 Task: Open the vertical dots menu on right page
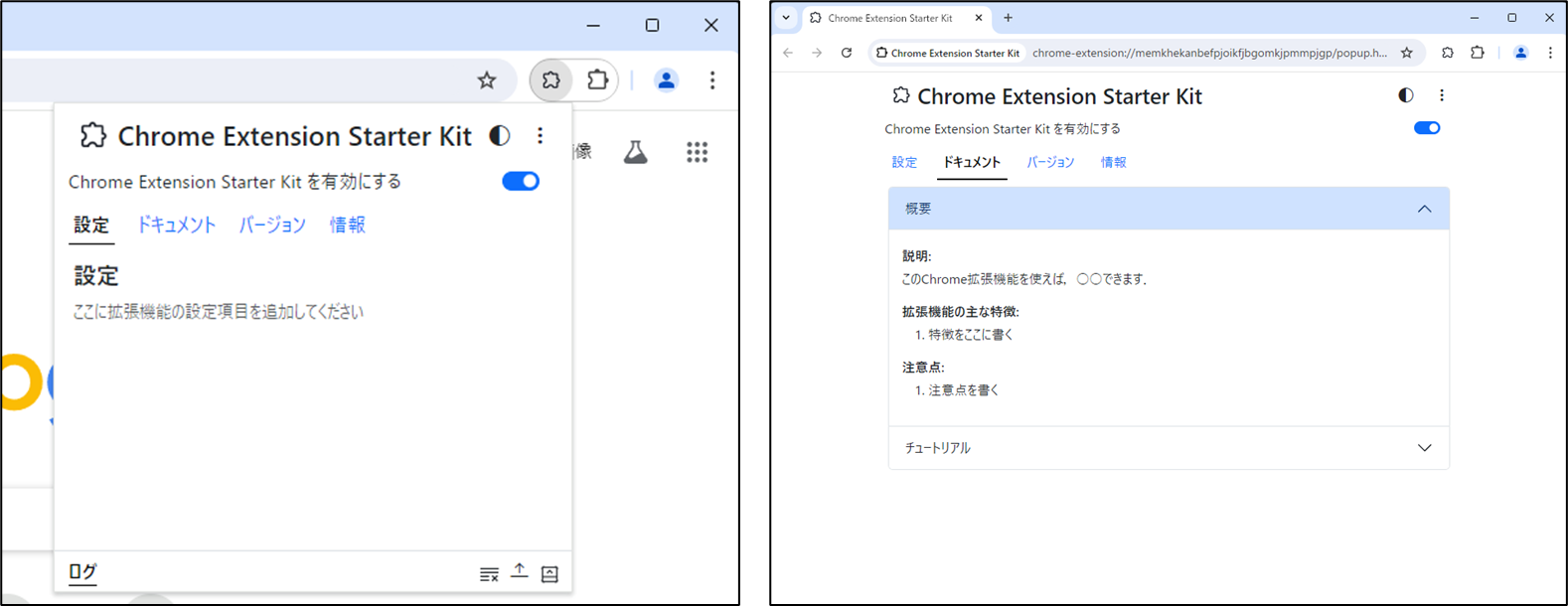pyautogui.click(x=1442, y=95)
